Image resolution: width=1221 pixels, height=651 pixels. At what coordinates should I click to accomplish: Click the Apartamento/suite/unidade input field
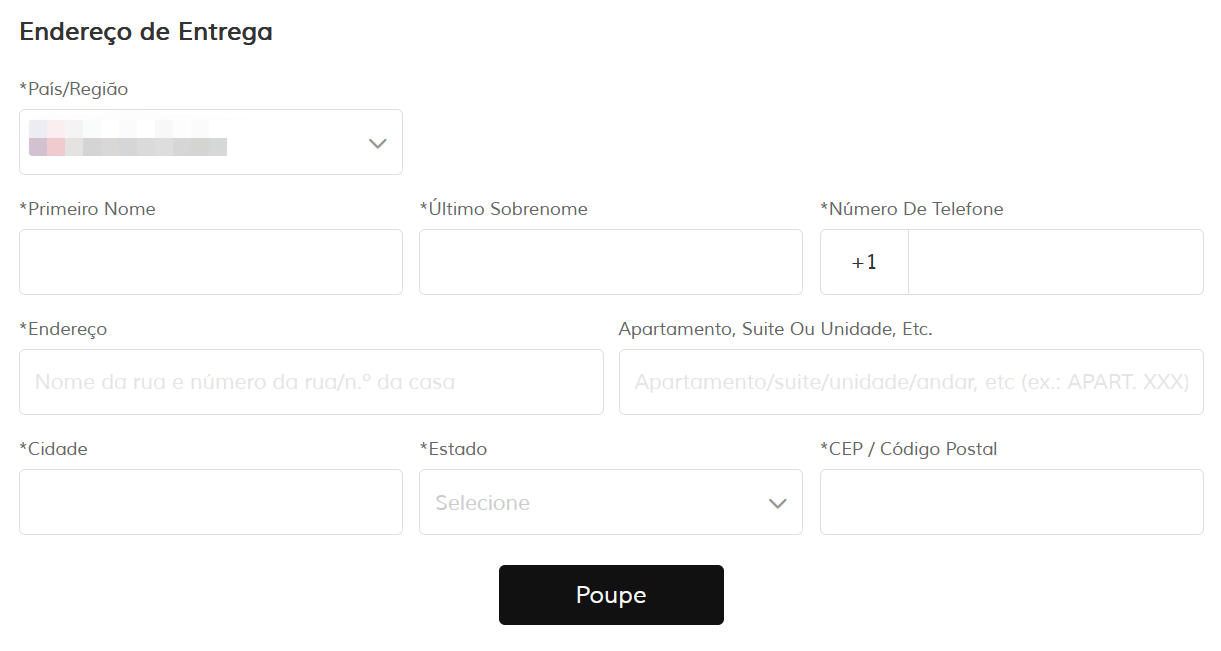[x=910, y=382]
